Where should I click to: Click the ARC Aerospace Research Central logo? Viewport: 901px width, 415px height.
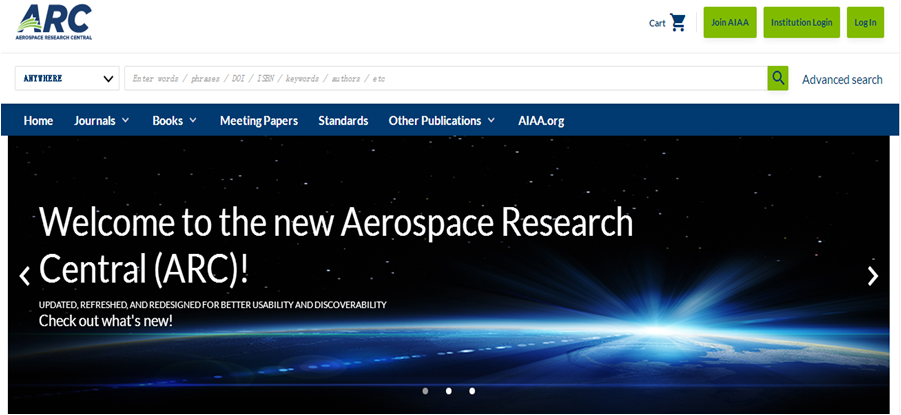coord(54,21)
